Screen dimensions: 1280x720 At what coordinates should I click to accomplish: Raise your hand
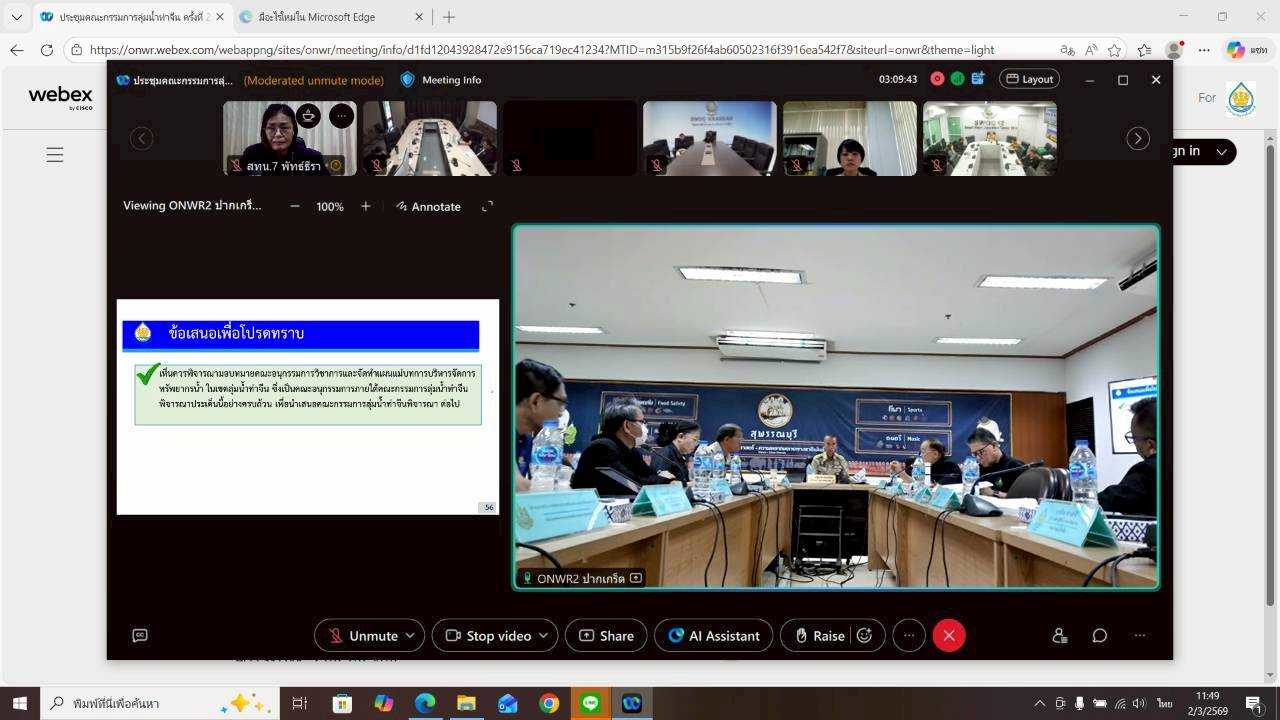point(819,636)
